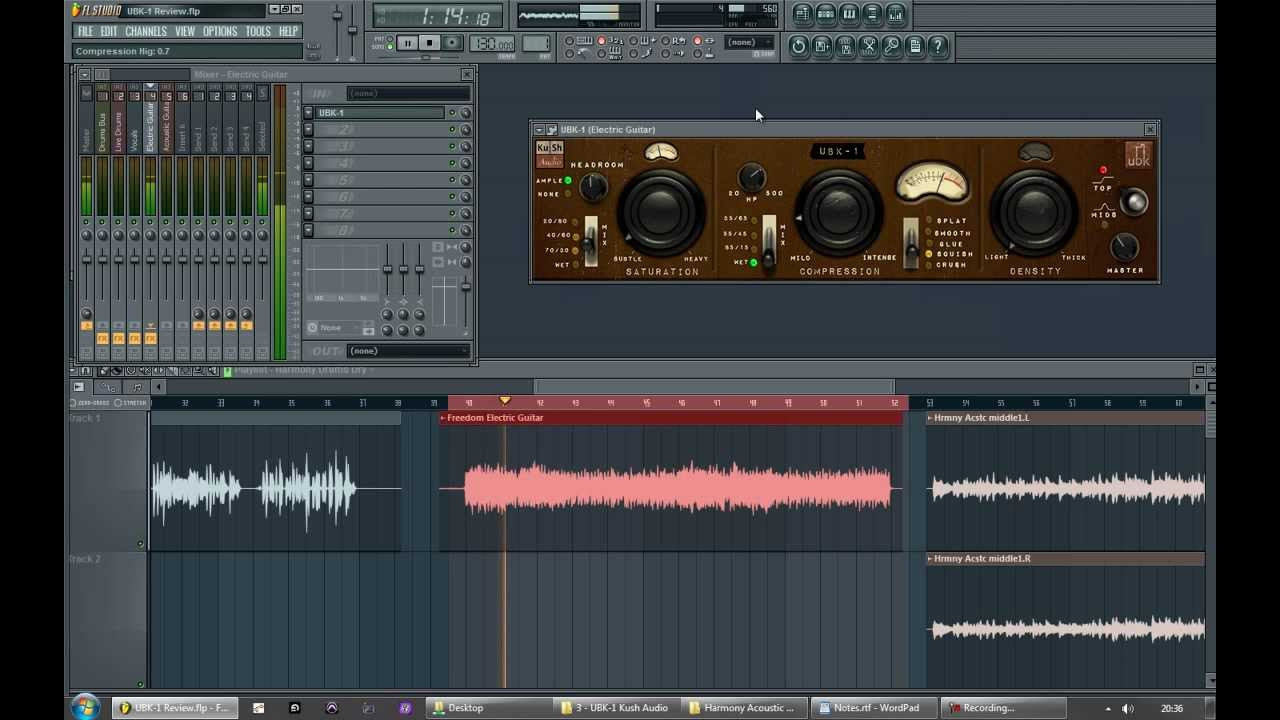Open the CHANNELS menu
This screenshot has width=1280, height=720.
[146, 31]
